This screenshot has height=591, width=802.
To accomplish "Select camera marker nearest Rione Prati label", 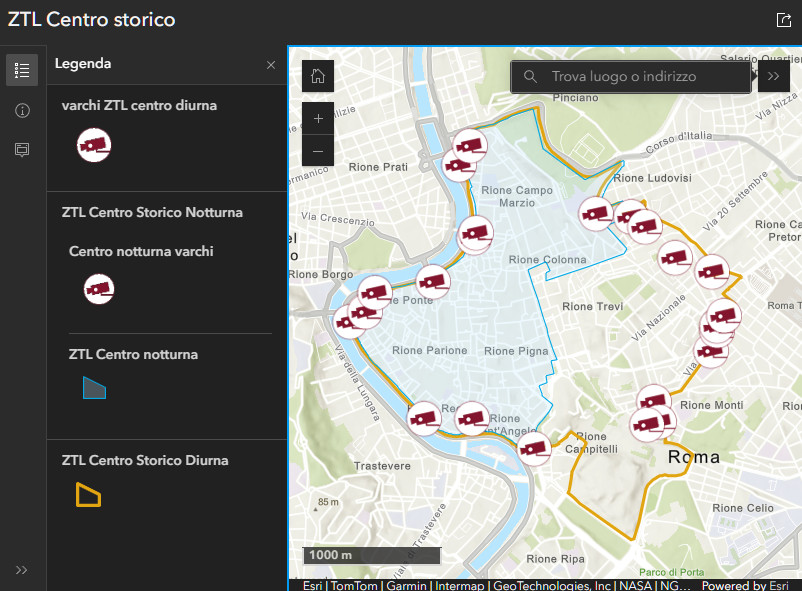I will point(459,165).
